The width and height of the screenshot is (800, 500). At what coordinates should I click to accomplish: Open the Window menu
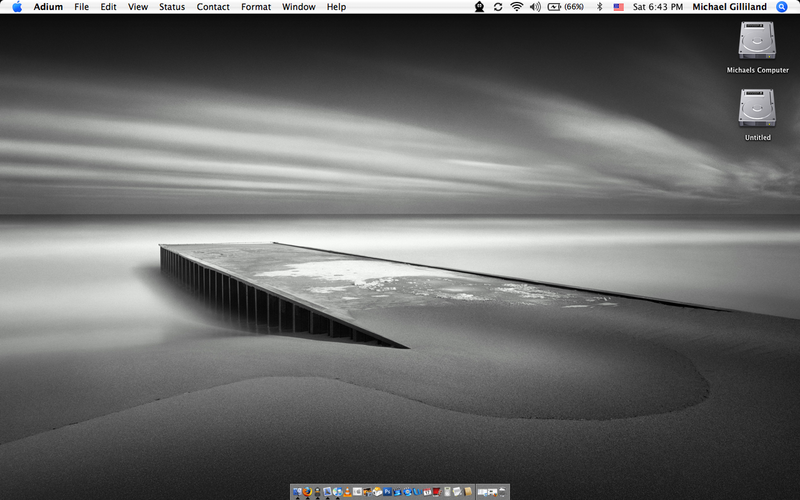point(298,7)
